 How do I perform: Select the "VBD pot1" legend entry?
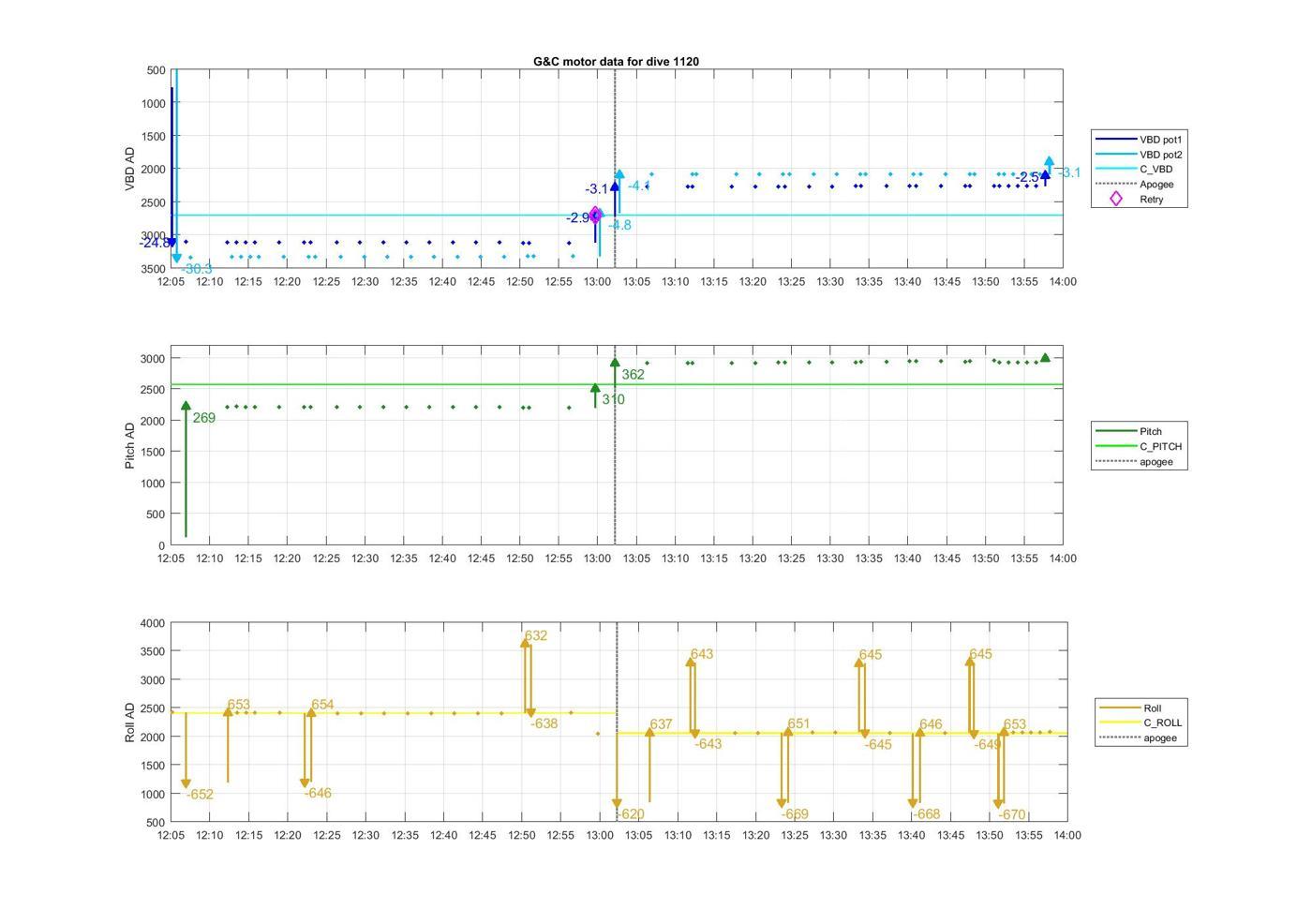tap(1140, 140)
